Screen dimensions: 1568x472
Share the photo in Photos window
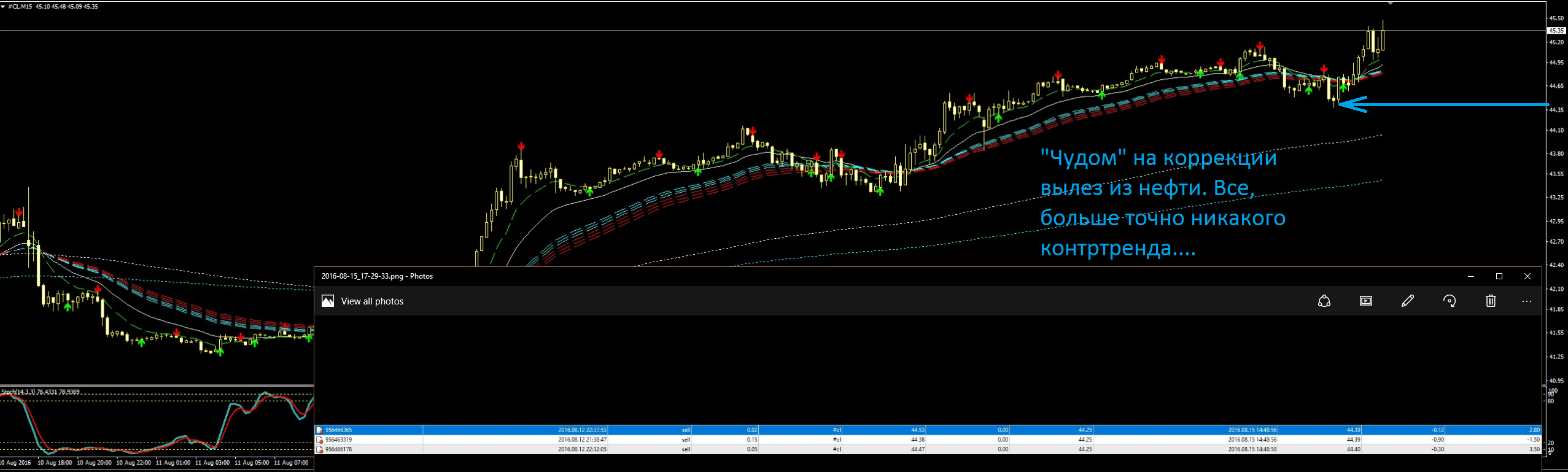(x=1324, y=301)
